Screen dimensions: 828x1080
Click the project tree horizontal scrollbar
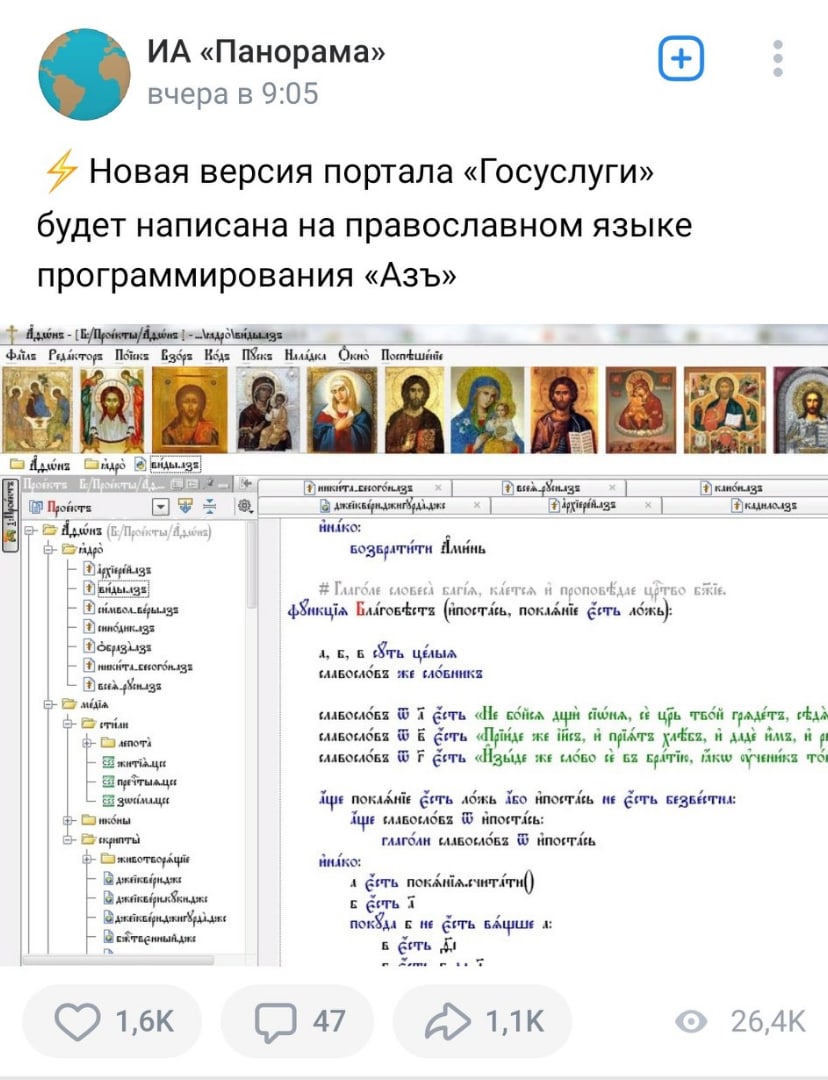tap(117, 959)
